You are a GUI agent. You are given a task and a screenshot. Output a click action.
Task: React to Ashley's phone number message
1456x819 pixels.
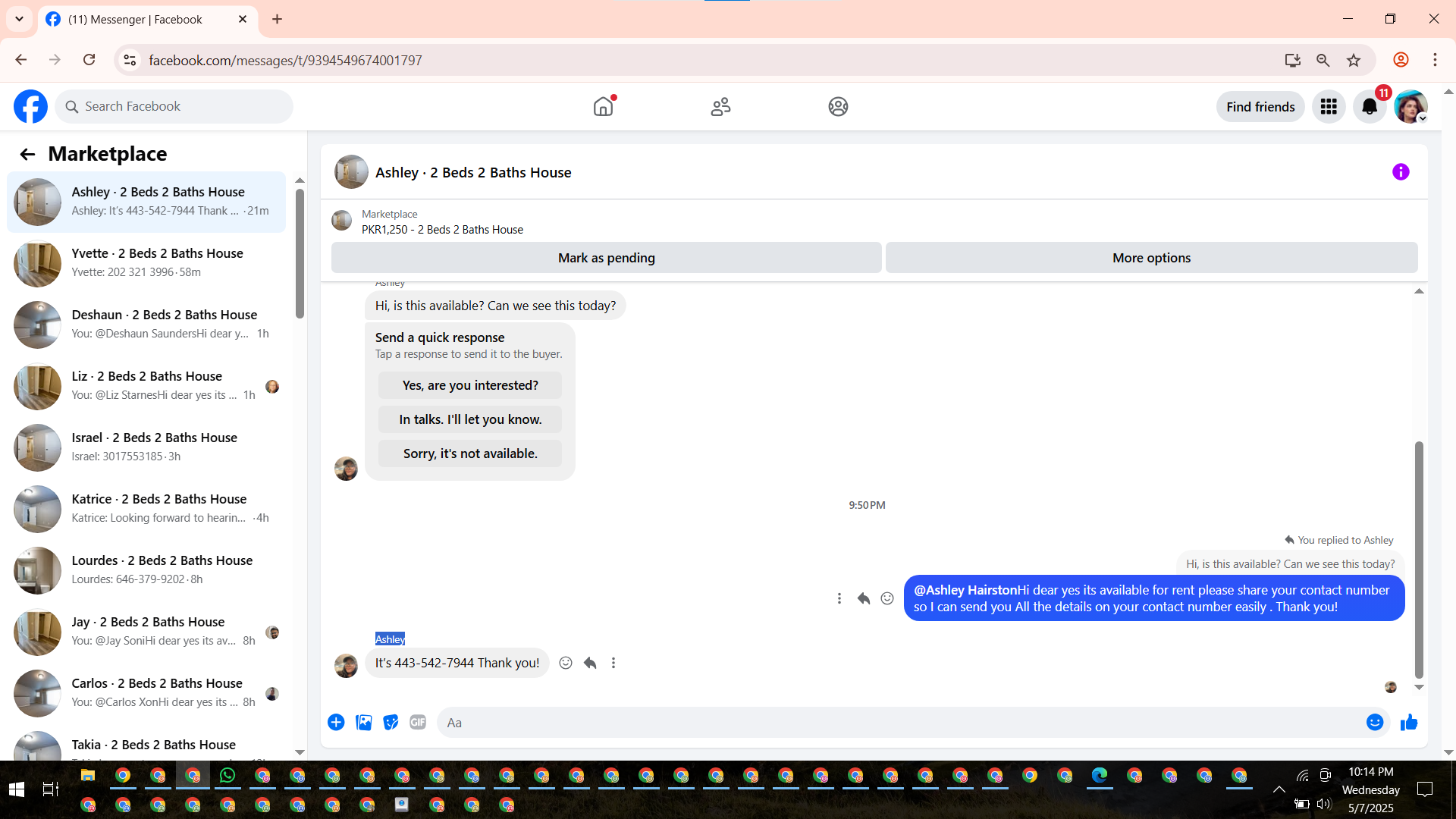coord(566,663)
